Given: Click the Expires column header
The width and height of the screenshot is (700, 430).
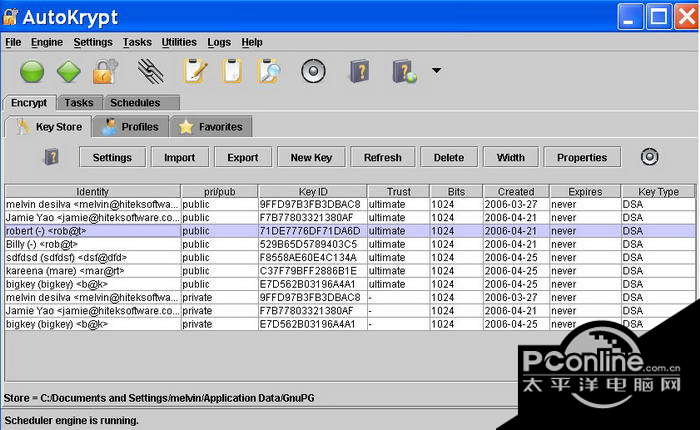Looking at the screenshot, I should pyautogui.click(x=585, y=192).
